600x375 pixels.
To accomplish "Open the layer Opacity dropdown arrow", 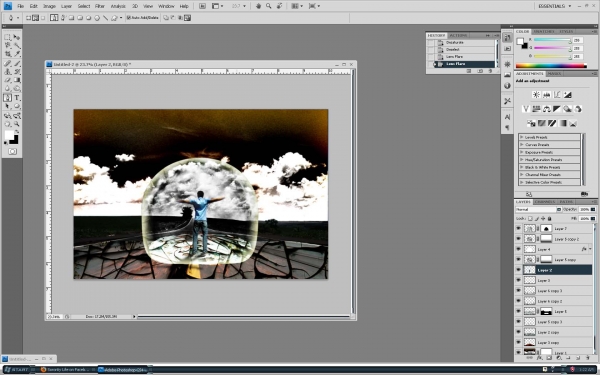I will 593,209.
